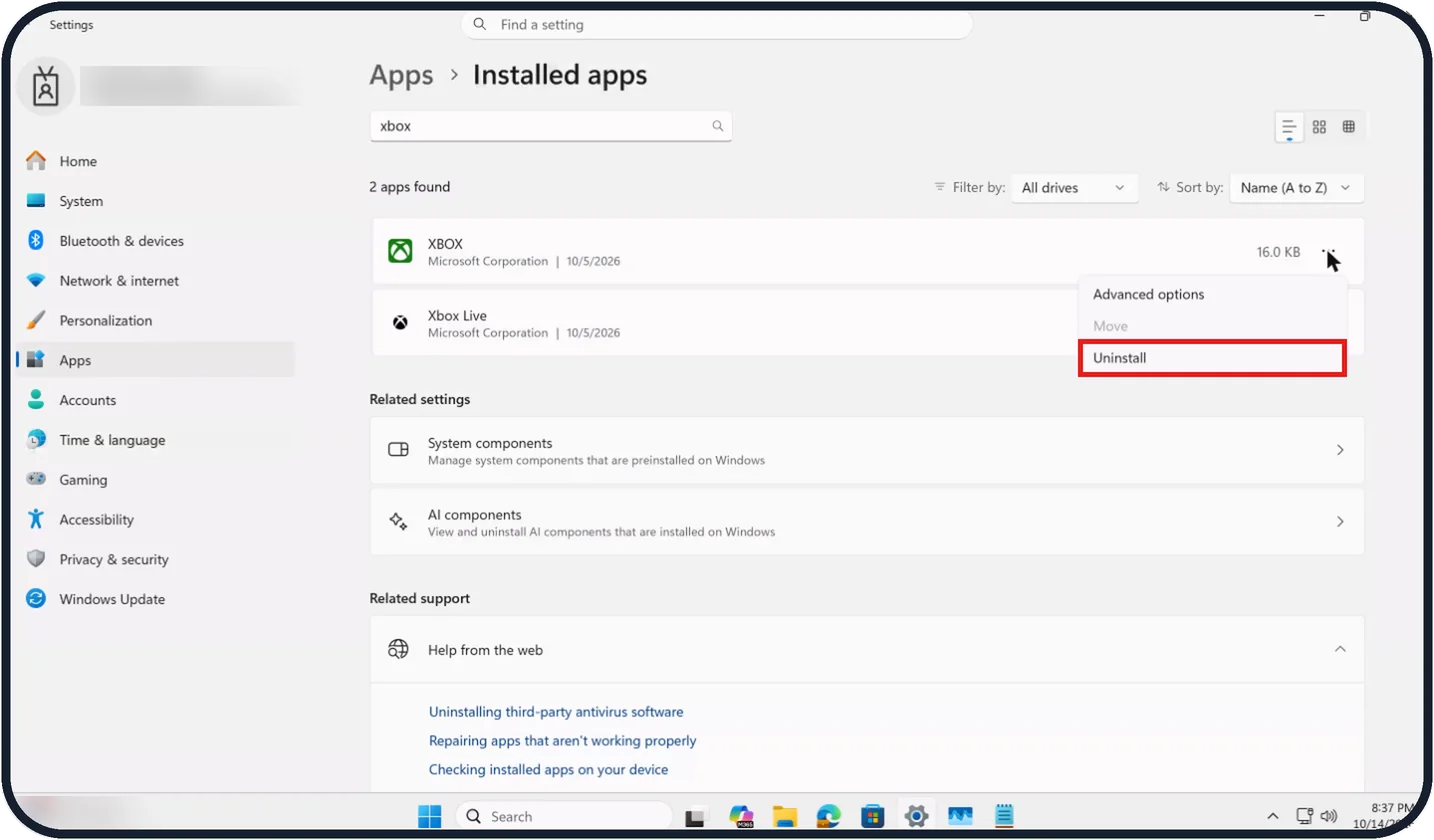Select Apps in the sidebar
This screenshot has height=840, width=1434.
155,360
